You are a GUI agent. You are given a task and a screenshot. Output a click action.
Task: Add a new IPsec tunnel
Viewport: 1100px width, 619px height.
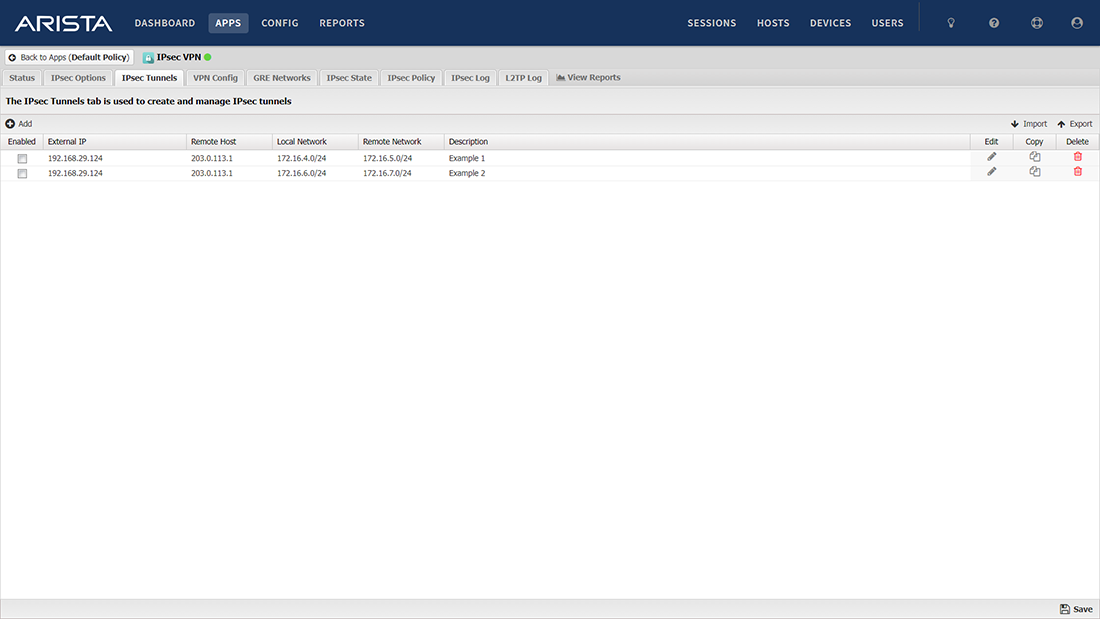[x=19, y=124]
